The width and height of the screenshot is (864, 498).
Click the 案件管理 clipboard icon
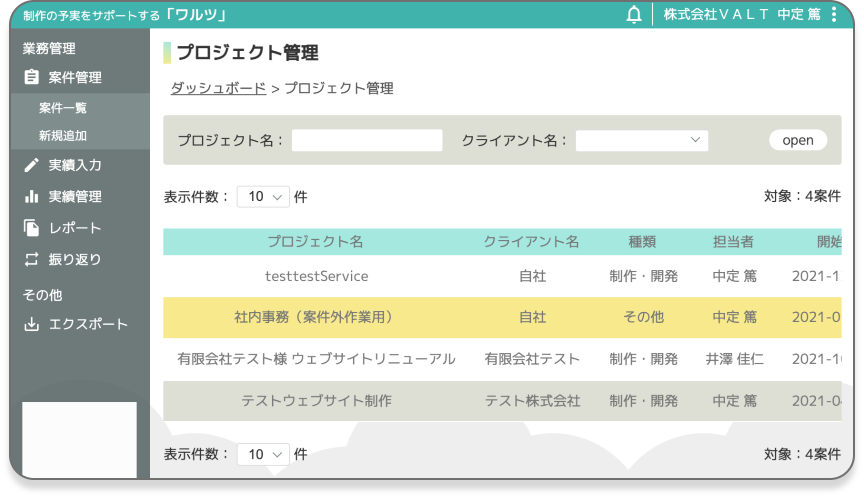point(31,77)
